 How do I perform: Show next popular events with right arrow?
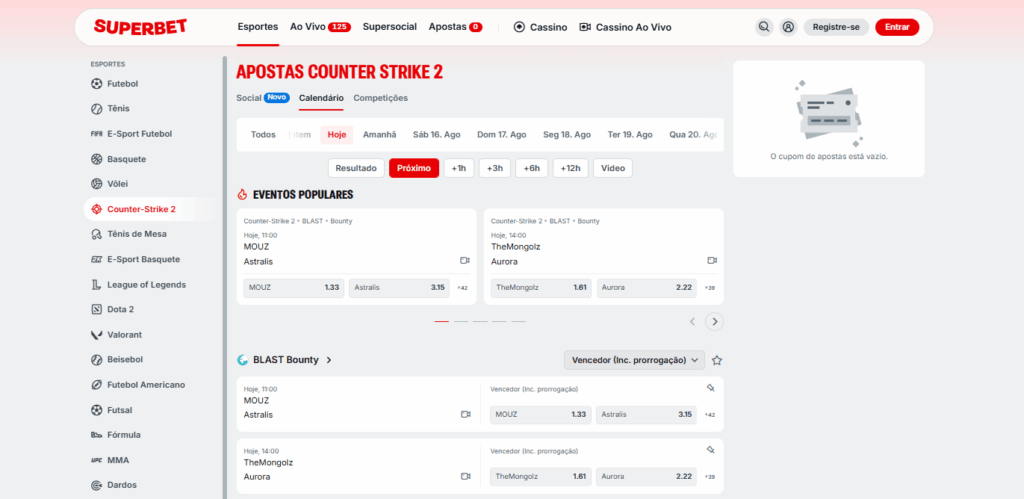coord(714,321)
